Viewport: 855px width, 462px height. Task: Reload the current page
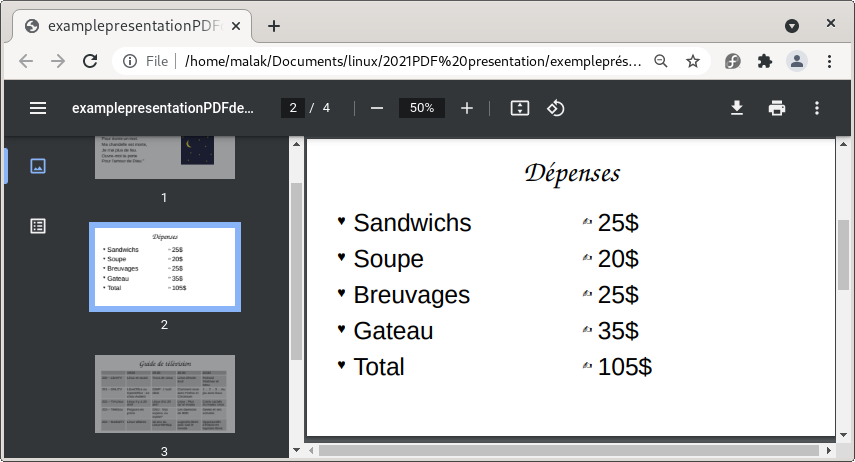click(90, 61)
